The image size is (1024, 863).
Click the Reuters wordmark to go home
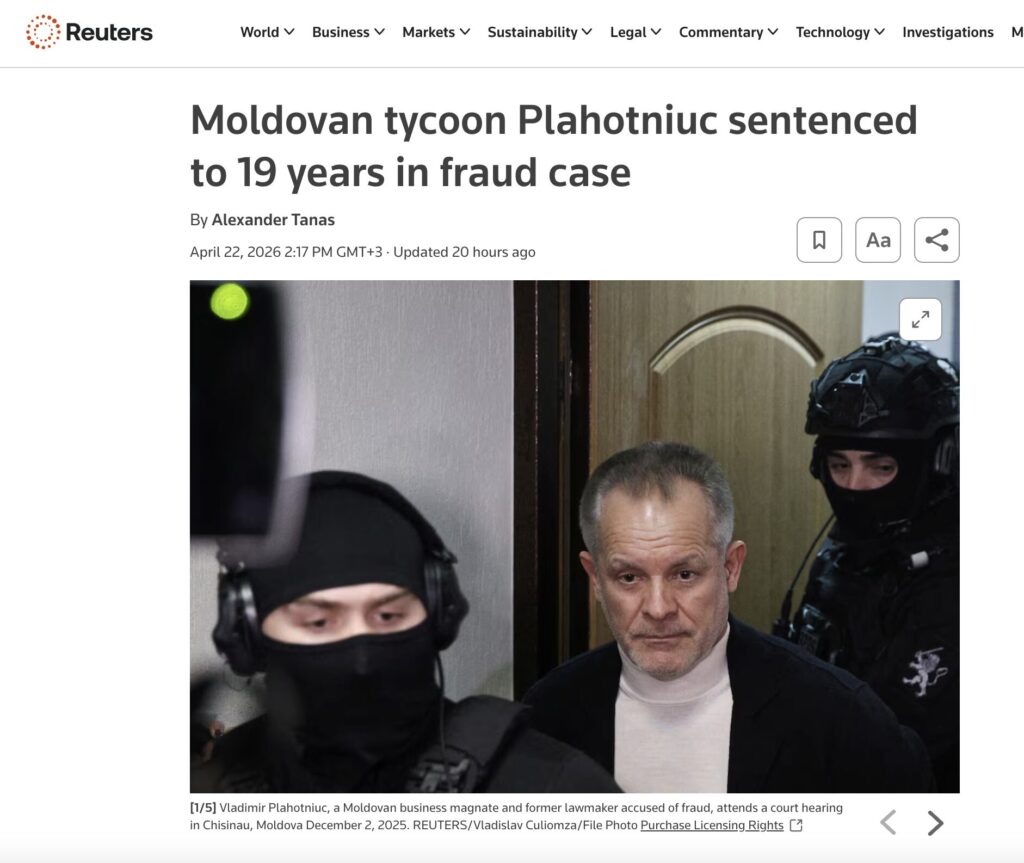[x=109, y=32]
